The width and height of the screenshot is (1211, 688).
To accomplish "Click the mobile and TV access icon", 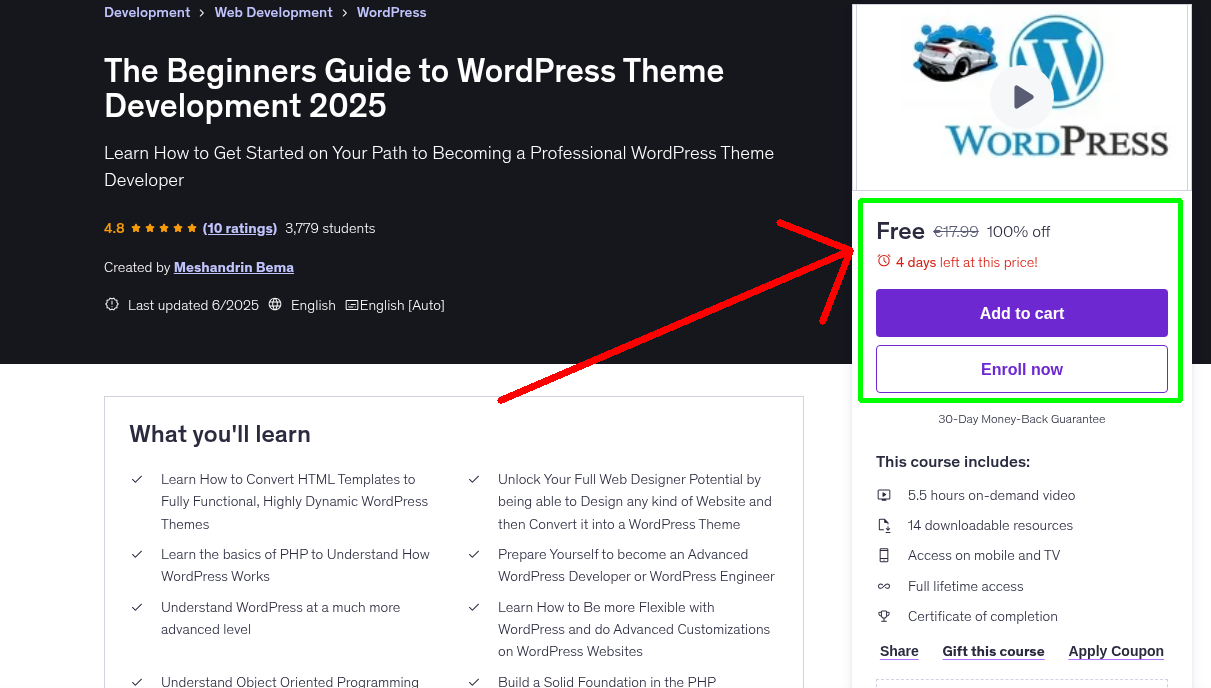I will point(884,555).
